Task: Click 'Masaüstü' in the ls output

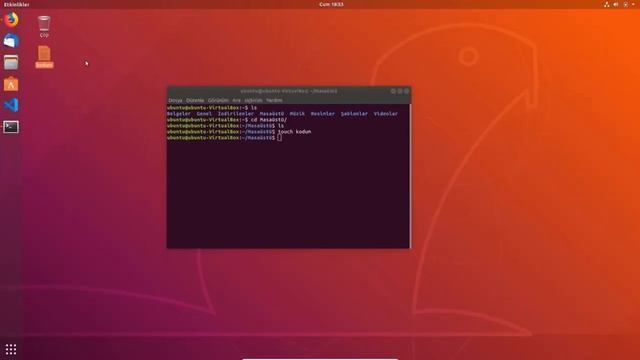Action: 272,114
